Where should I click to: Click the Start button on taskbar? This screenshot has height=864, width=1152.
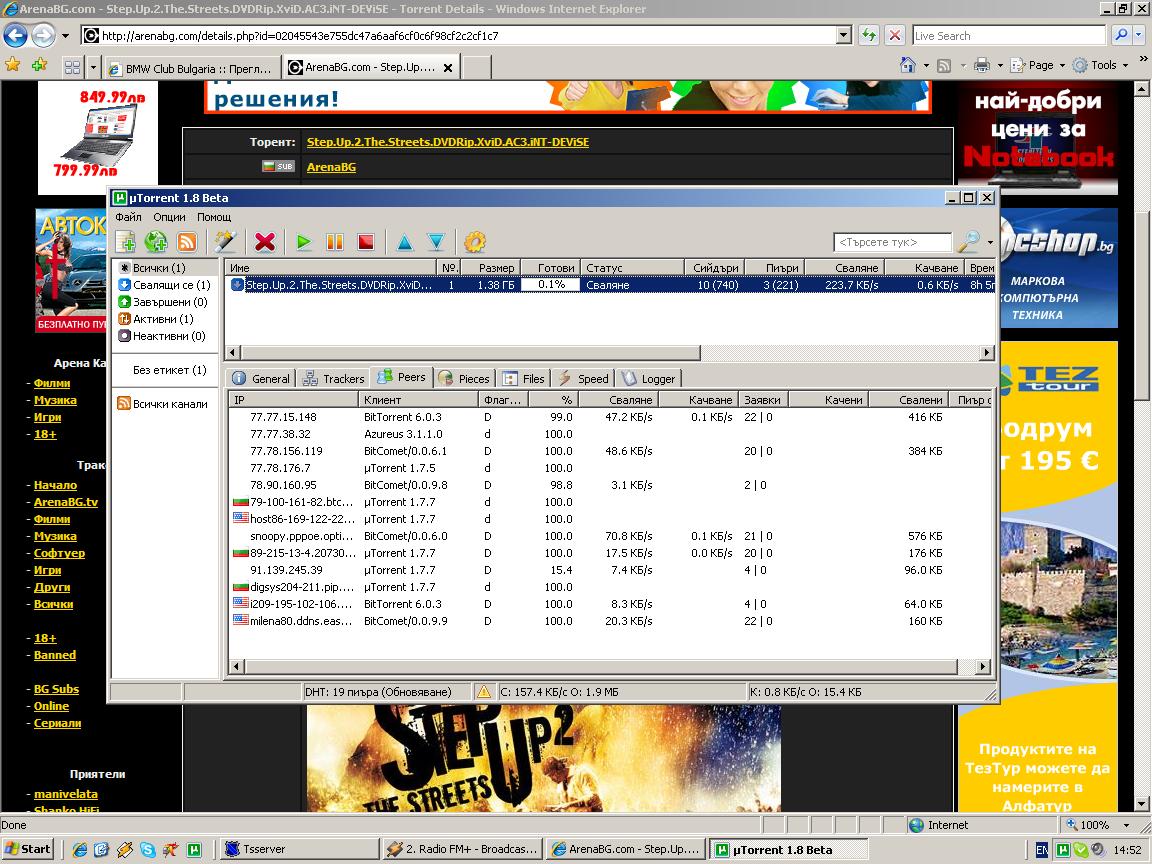28,849
